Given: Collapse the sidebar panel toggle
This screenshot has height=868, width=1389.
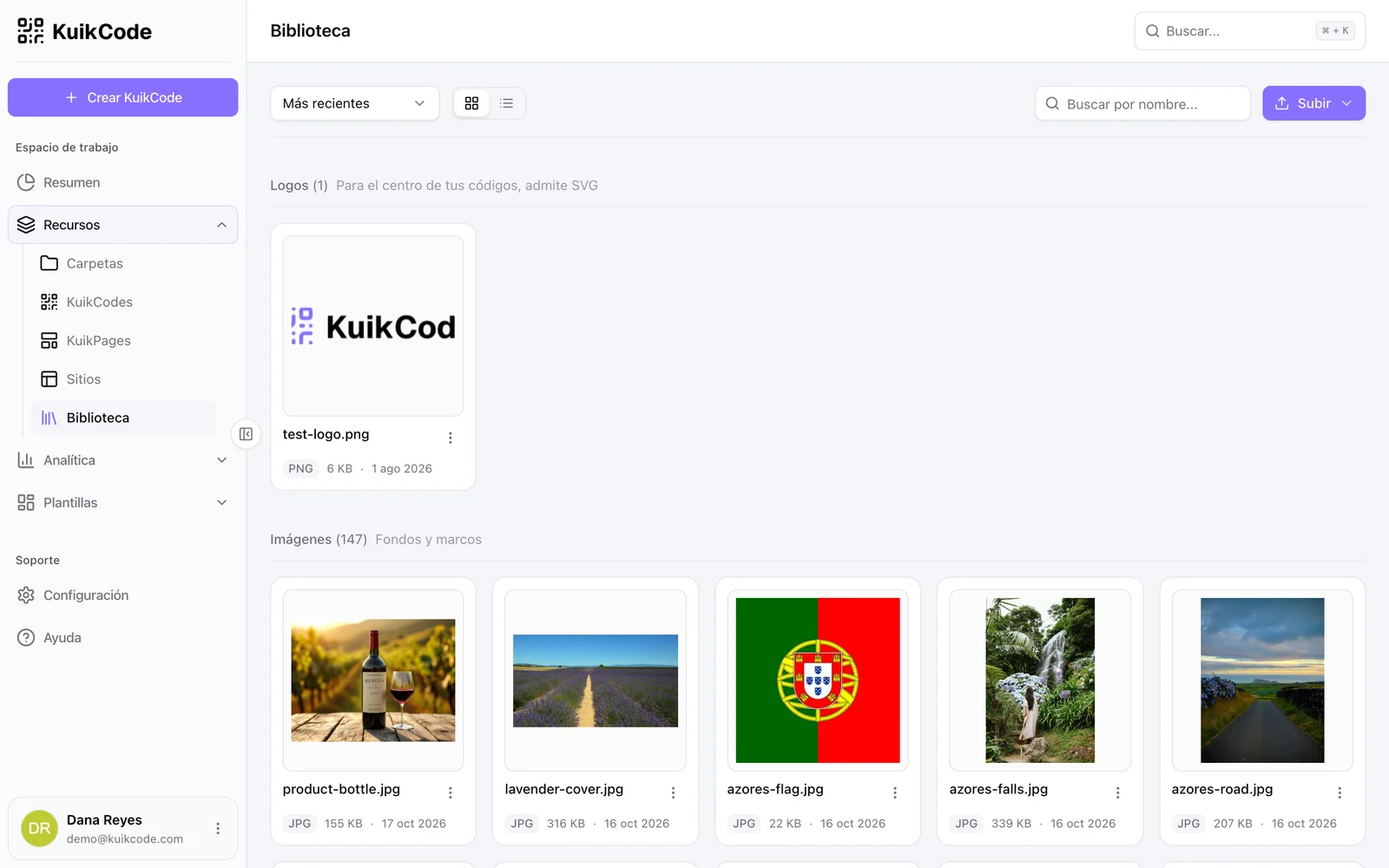Looking at the screenshot, I should (x=246, y=434).
